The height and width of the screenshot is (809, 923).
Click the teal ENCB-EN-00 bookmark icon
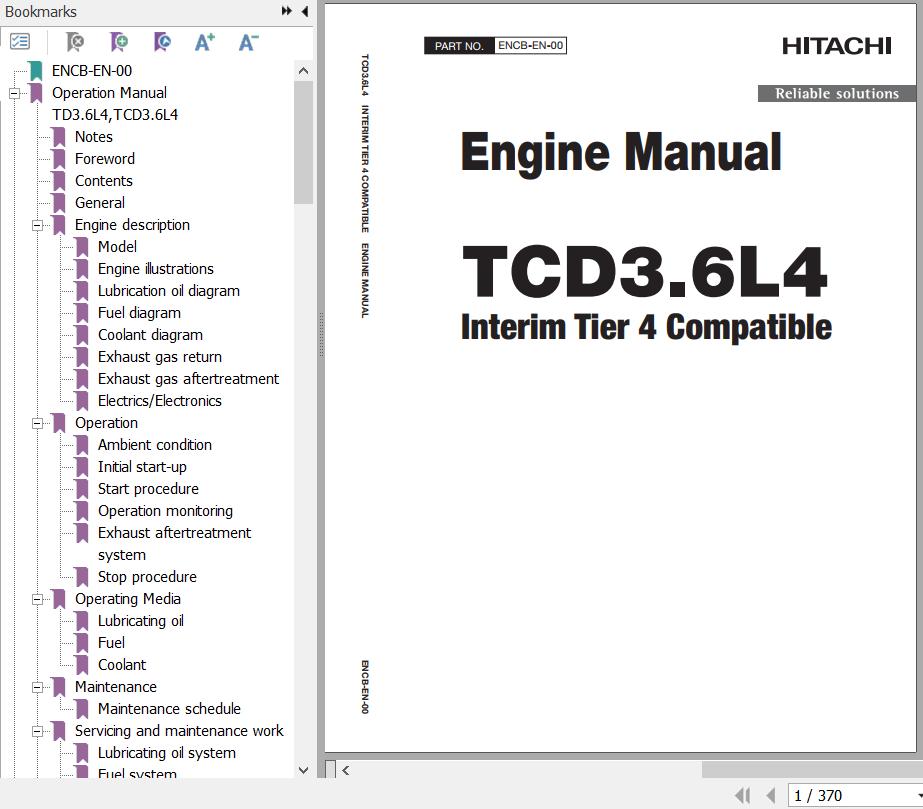36,71
